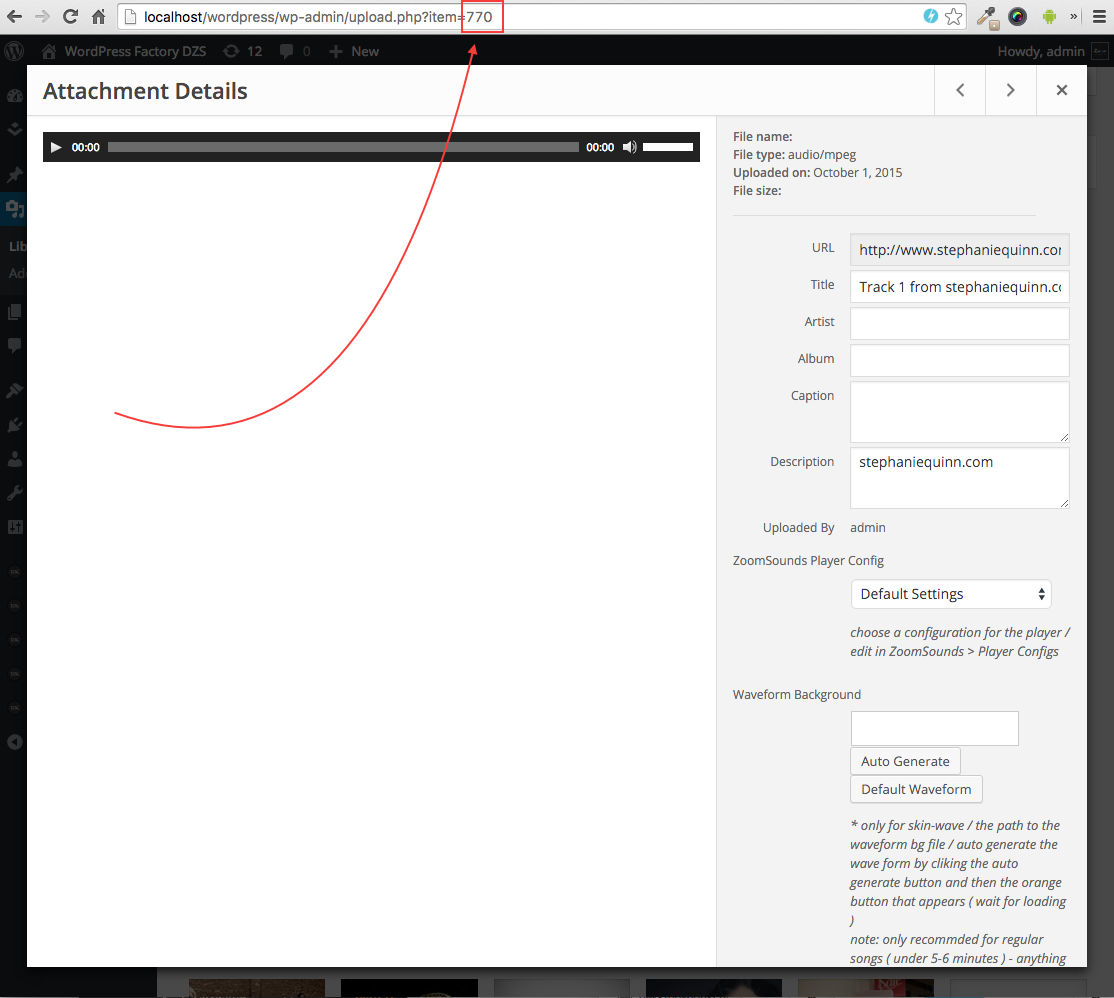
Task: Reload the browser page
Action: (70, 16)
